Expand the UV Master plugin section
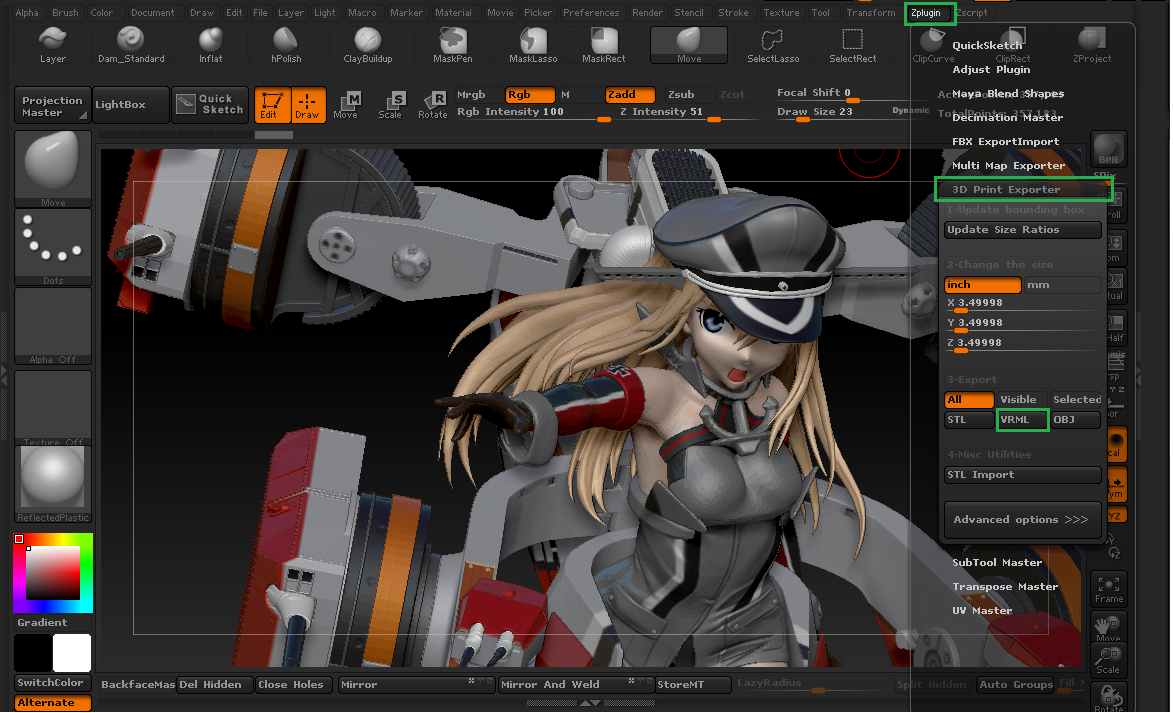The width and height of the screenshot is (1173, 713). (982, 611)
